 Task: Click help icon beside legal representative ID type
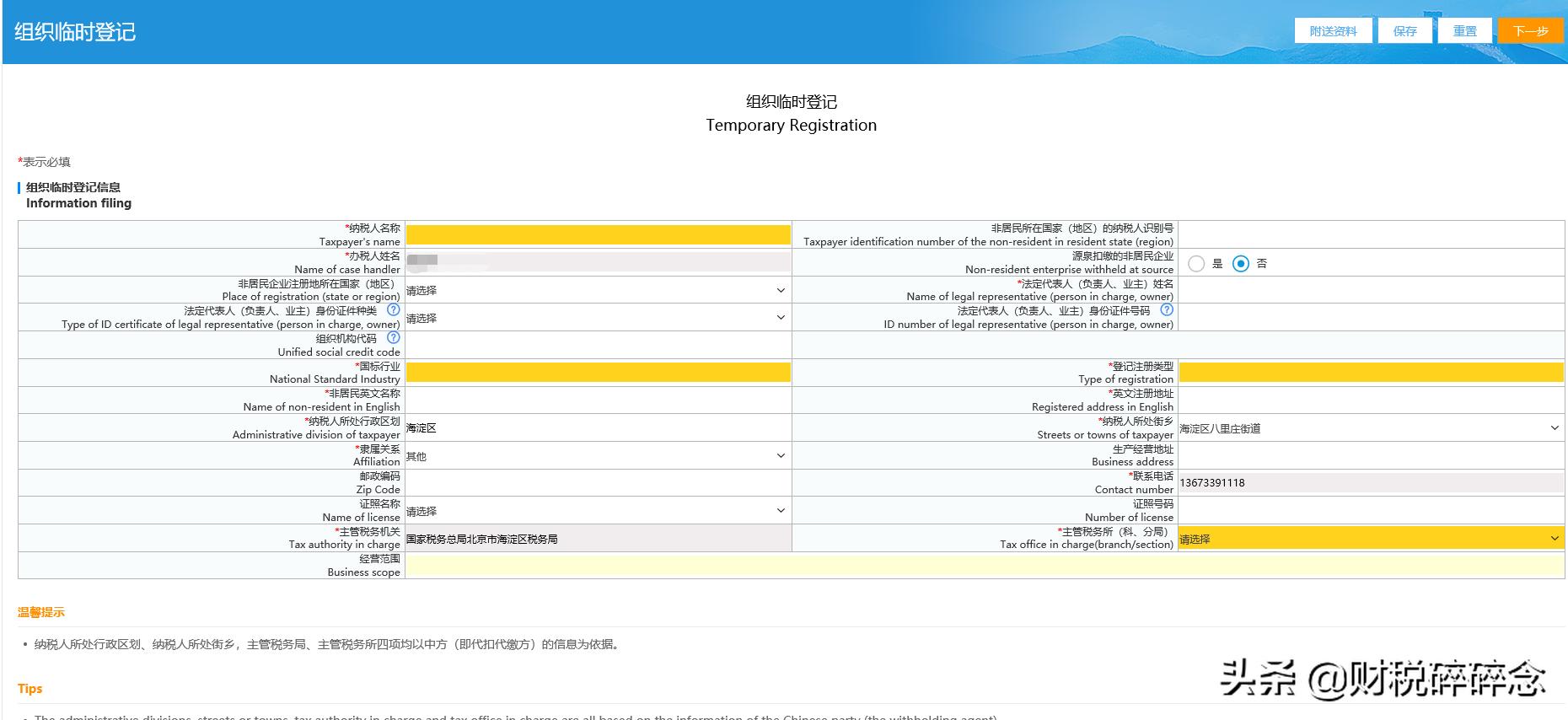click(x=393, y=310)
